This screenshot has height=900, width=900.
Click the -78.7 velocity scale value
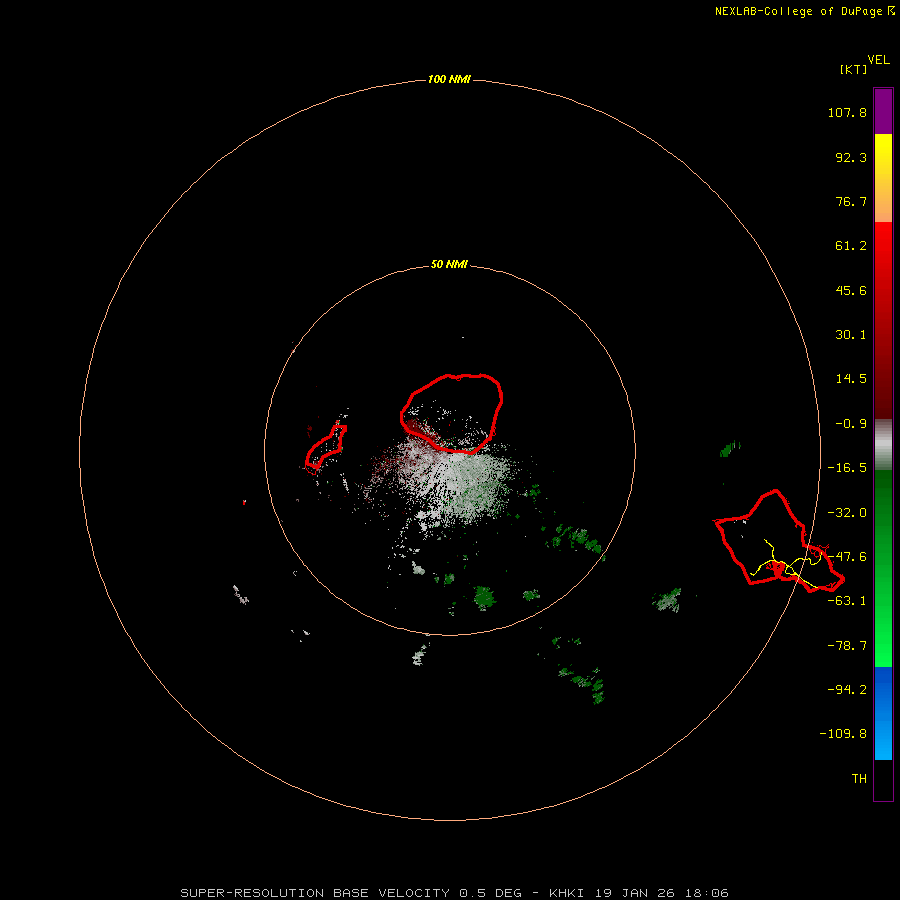coord(847,646)
